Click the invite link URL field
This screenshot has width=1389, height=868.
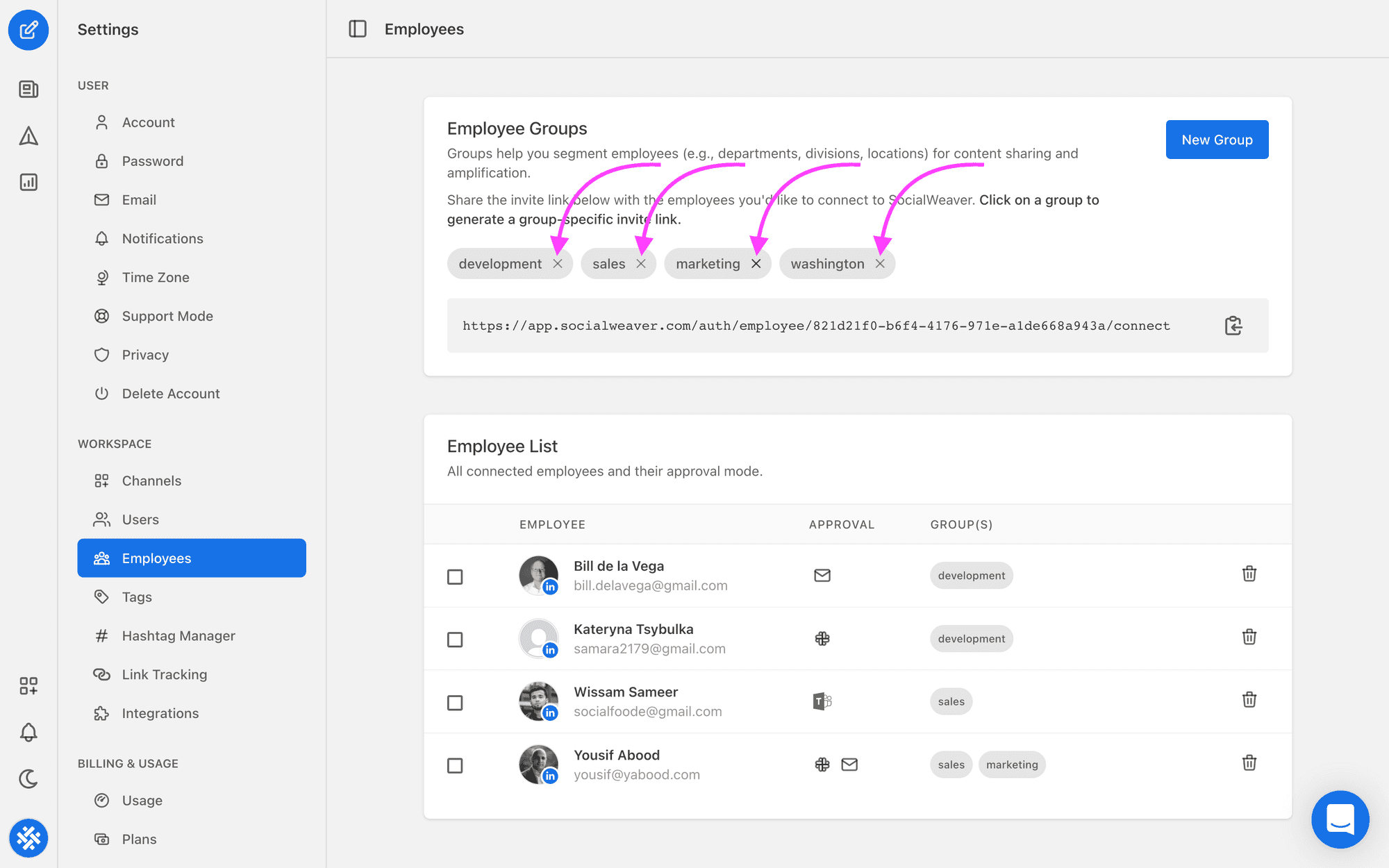858,326
